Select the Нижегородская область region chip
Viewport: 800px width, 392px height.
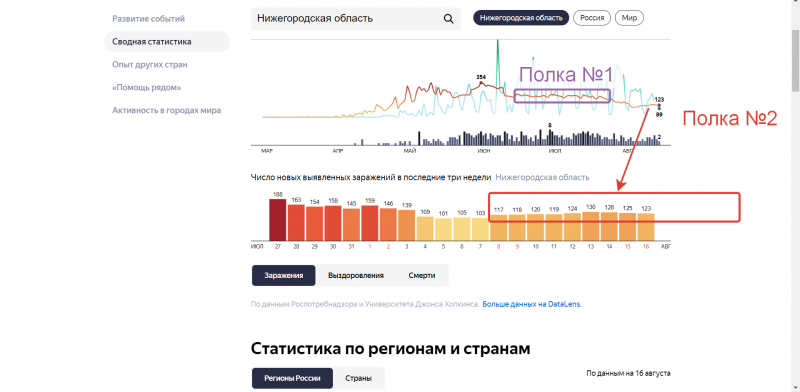(521, 18)
